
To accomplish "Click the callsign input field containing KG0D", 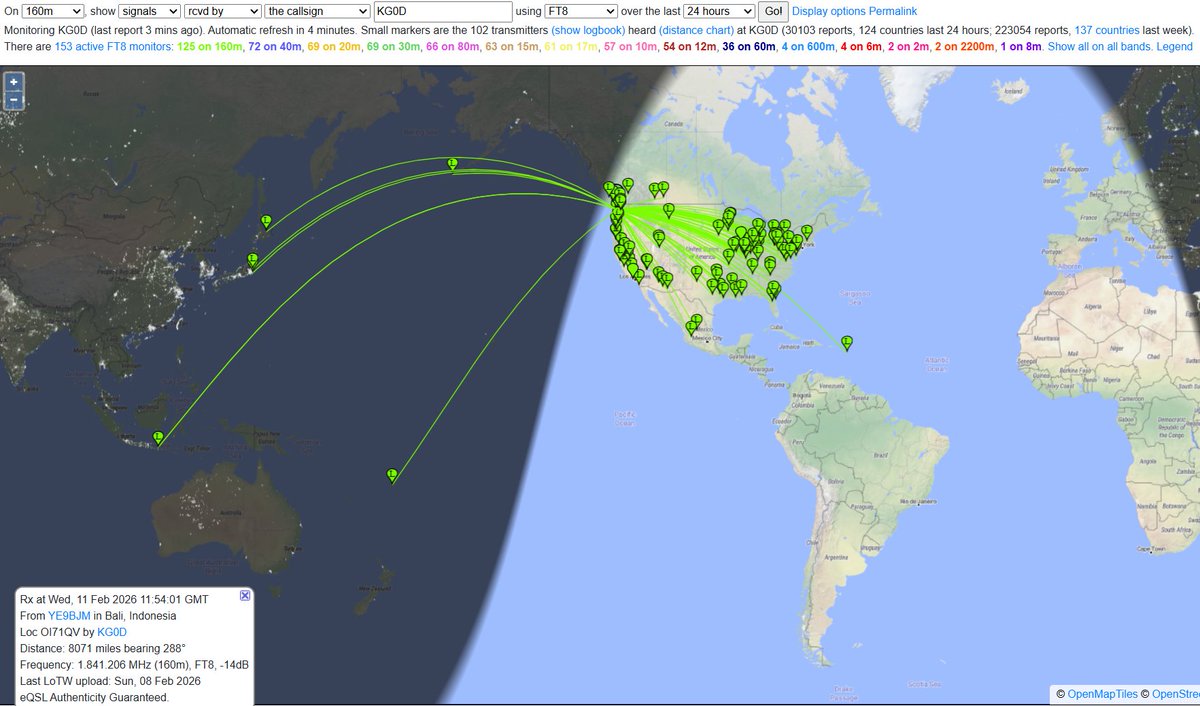I will click(442, 11).
